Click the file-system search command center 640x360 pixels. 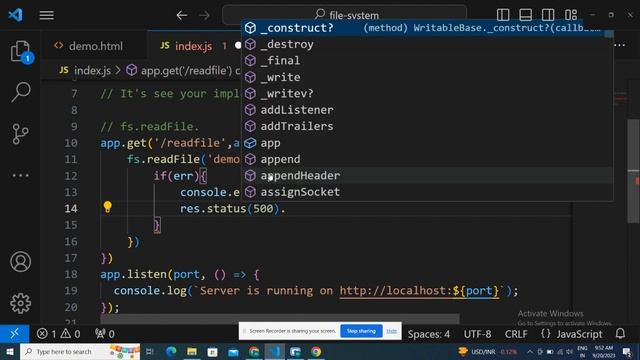pyautogui.click(x=344, y=15)
